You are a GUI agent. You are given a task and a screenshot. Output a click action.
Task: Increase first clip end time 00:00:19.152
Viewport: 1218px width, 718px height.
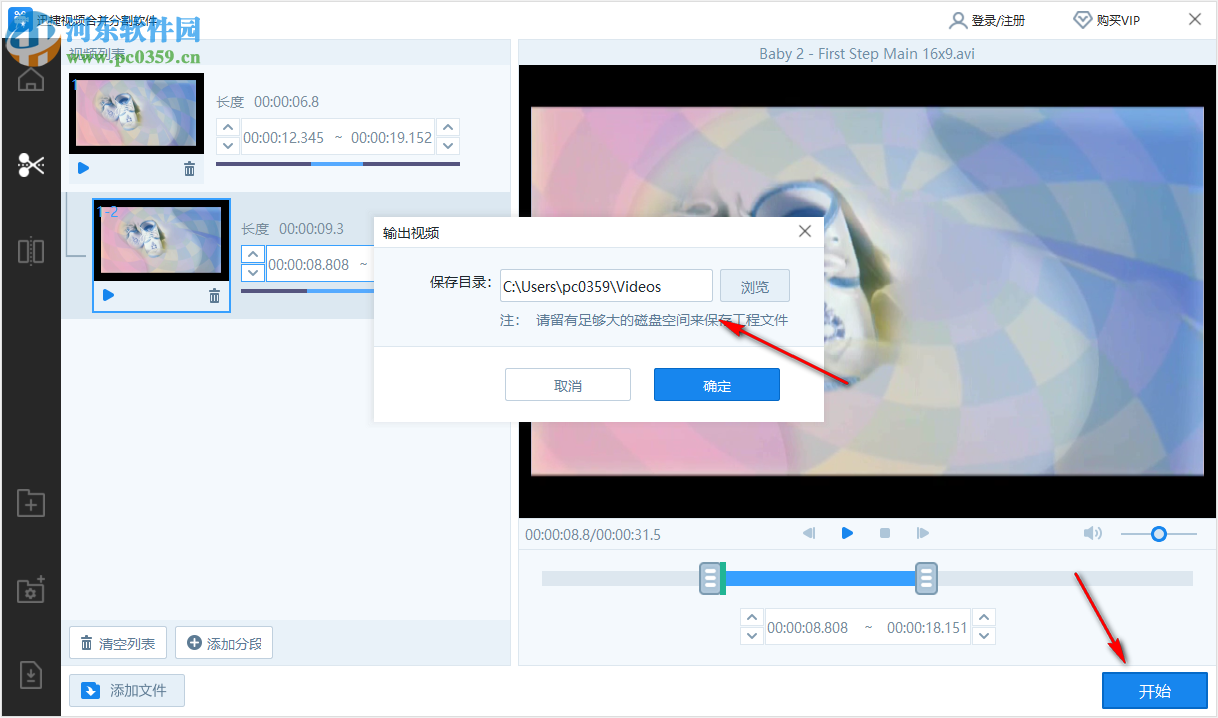(449, 128)
